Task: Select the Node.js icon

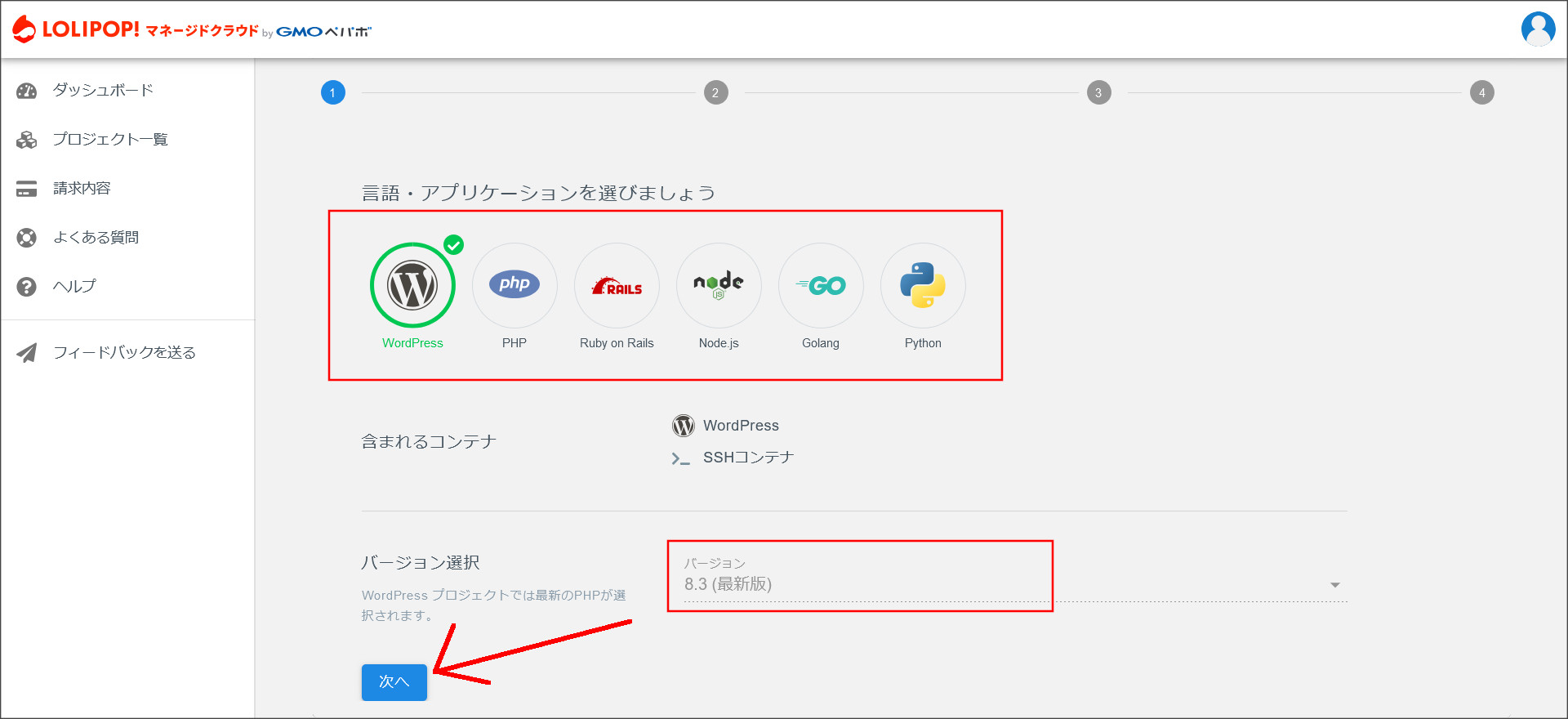Action: (x=719, y=285)
